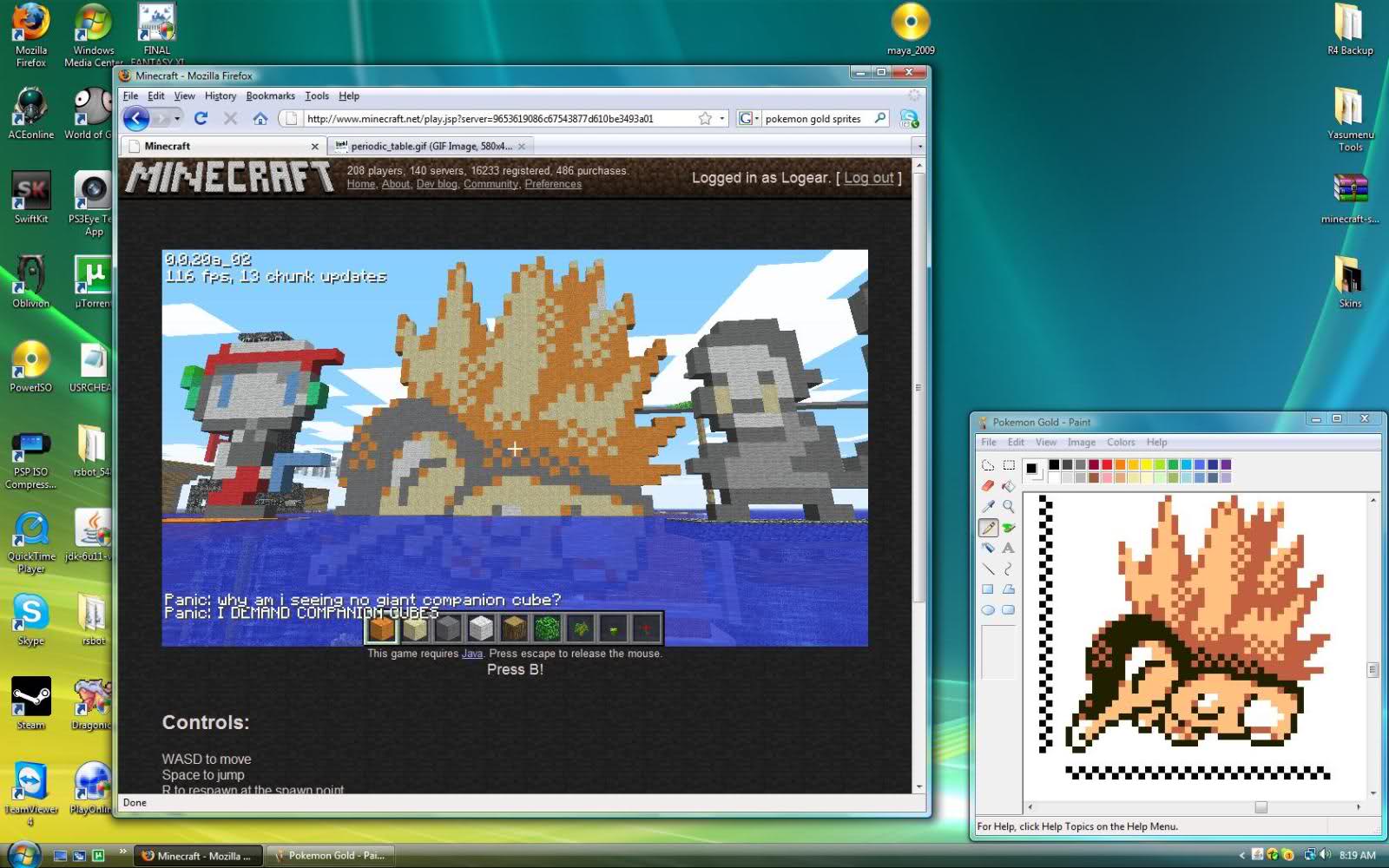Viewport: 1389px width, 868px height.
Task: Pick the bright red color swatch in Paint
Action: (1107, 465)
